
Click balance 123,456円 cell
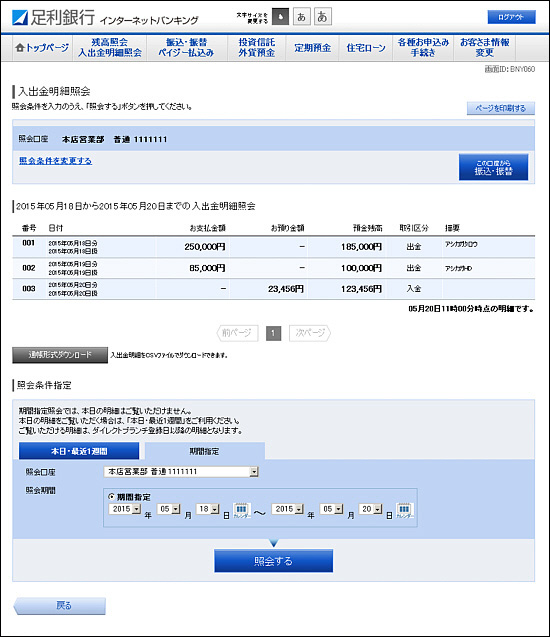[362, 289]
